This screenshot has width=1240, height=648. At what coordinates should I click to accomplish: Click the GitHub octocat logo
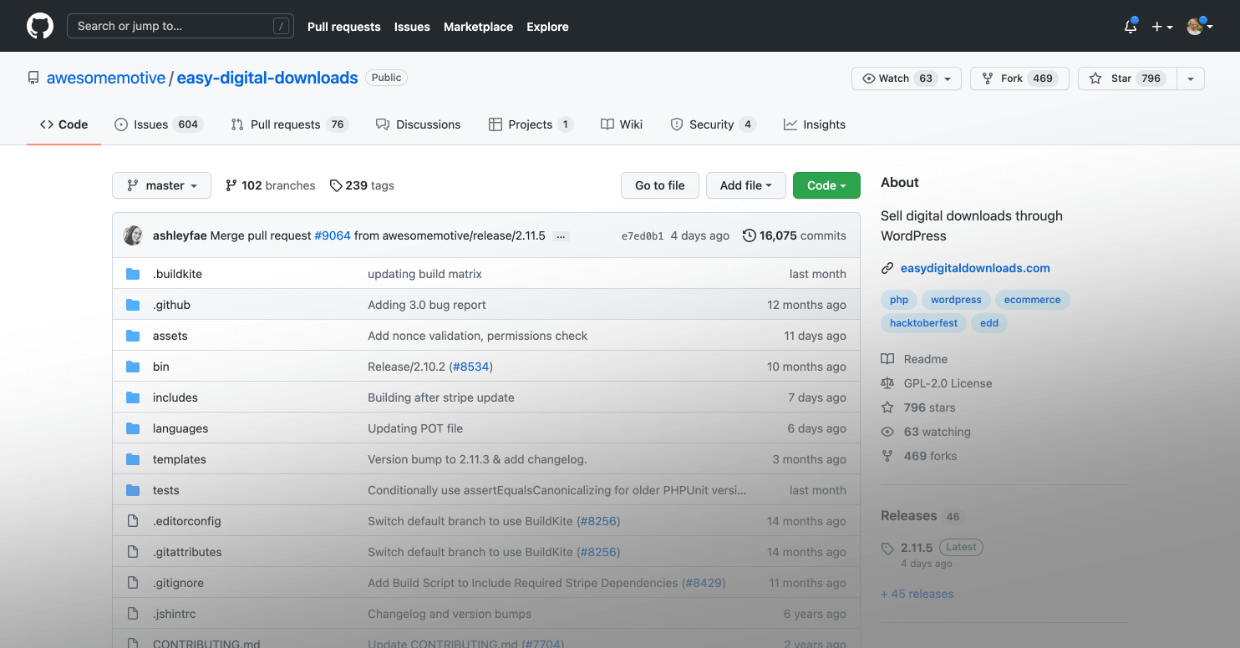pos(40,26)
